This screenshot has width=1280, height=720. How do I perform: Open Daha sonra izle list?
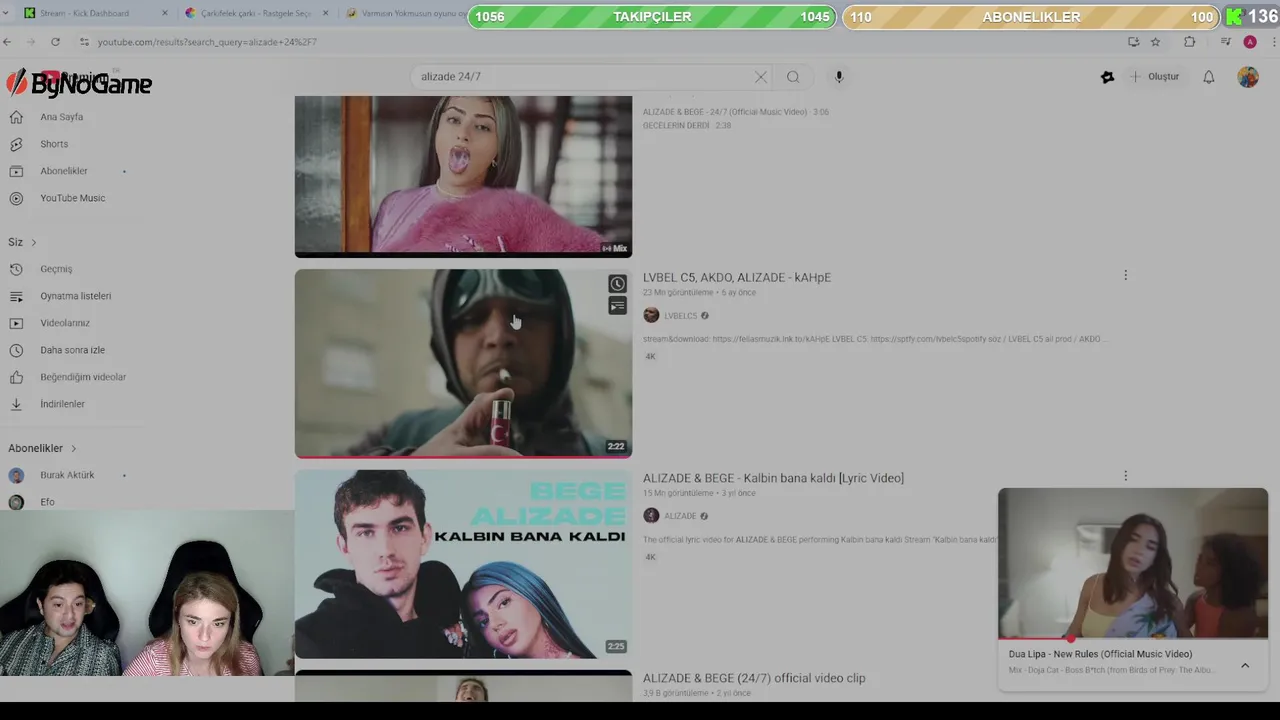(72, 350)
